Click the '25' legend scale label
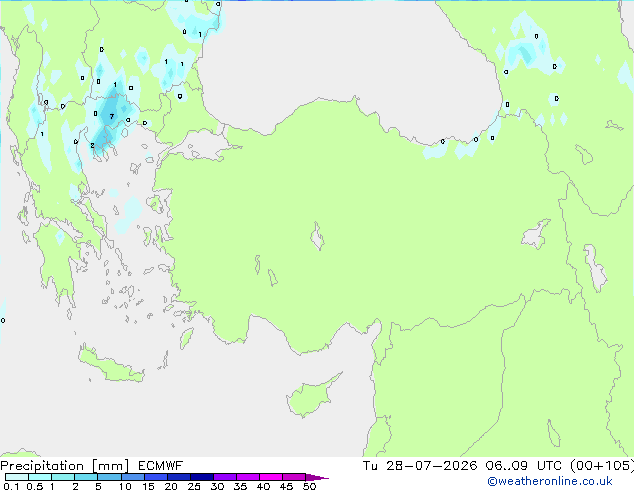The height and width of the screenshot is (490, 634). (x=194, y=486)
